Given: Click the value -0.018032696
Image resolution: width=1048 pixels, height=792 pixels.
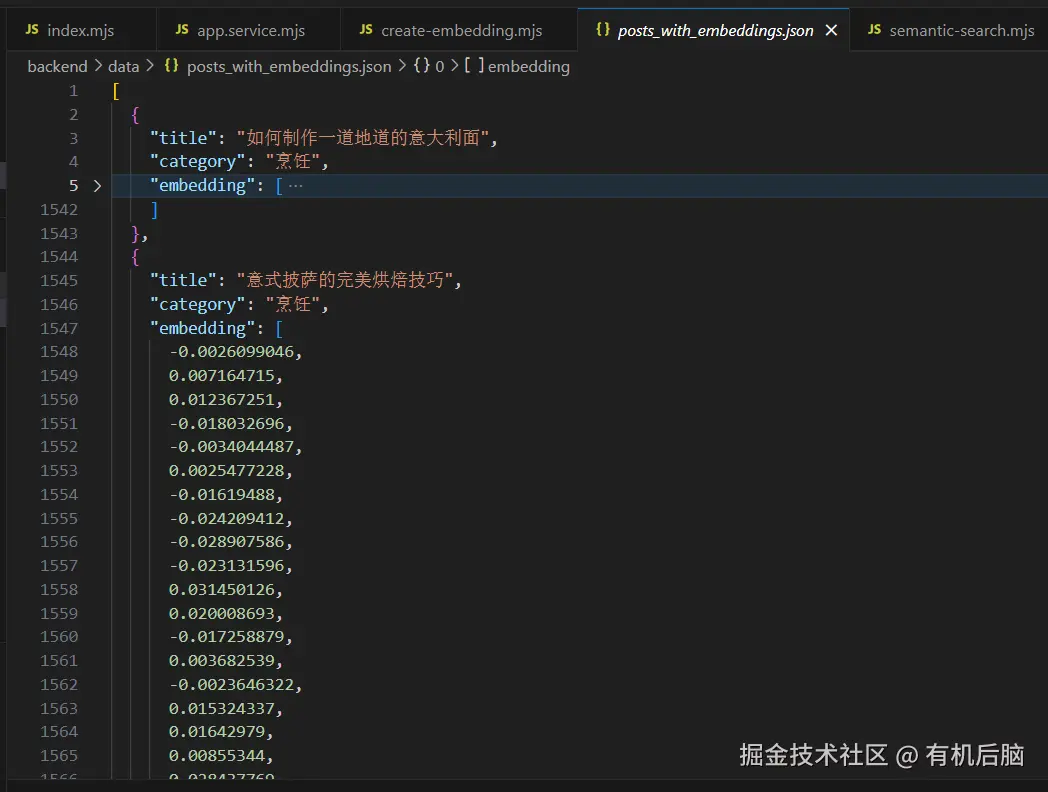Looking at the screenshot, I should 227,424.
